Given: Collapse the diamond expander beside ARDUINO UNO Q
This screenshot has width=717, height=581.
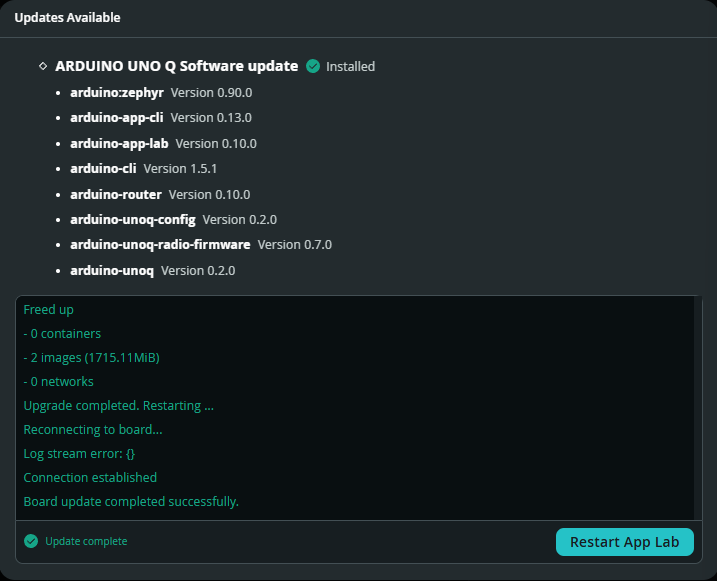Looking at the screenshot, I should coord(43,66).
